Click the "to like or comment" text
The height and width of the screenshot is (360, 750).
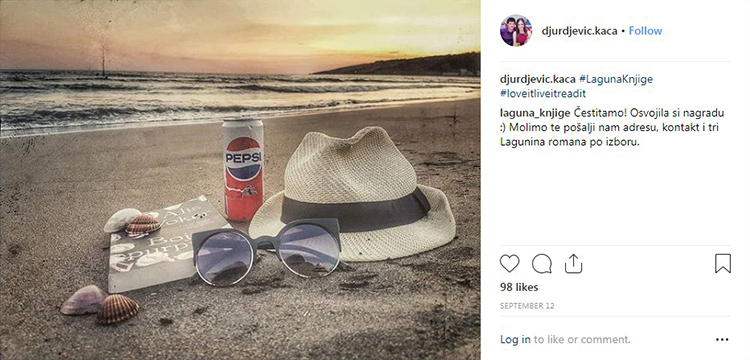[x=582, y=339]
